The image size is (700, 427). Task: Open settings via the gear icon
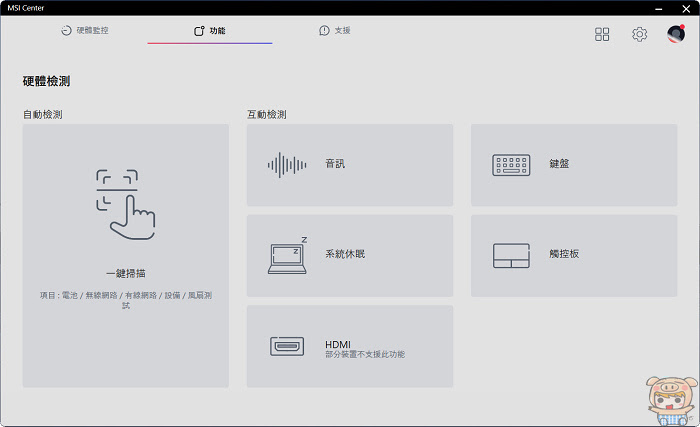[x=639, y=34]
